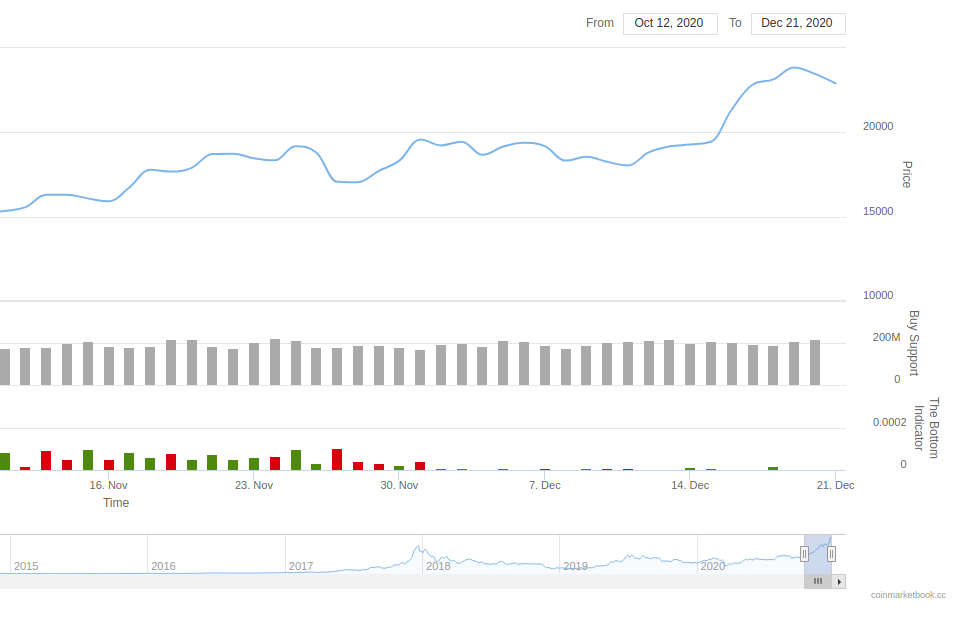The width and height of the screenshot is (969, 622).
Task: Click the last gray Buy Support bar
Action: click(815, 362)
